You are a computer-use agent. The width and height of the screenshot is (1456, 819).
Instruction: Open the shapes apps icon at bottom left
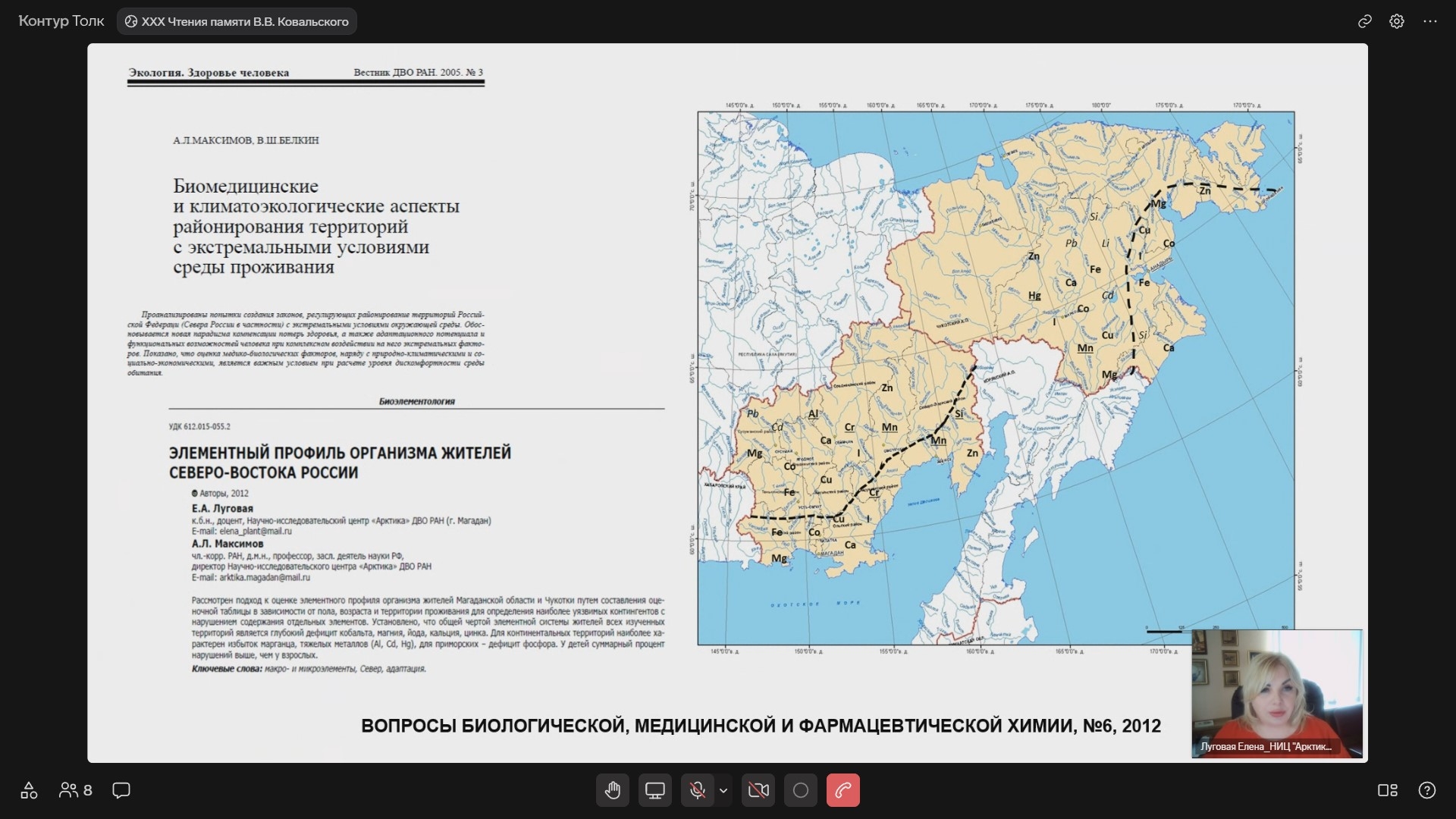(x=29, y=790)
